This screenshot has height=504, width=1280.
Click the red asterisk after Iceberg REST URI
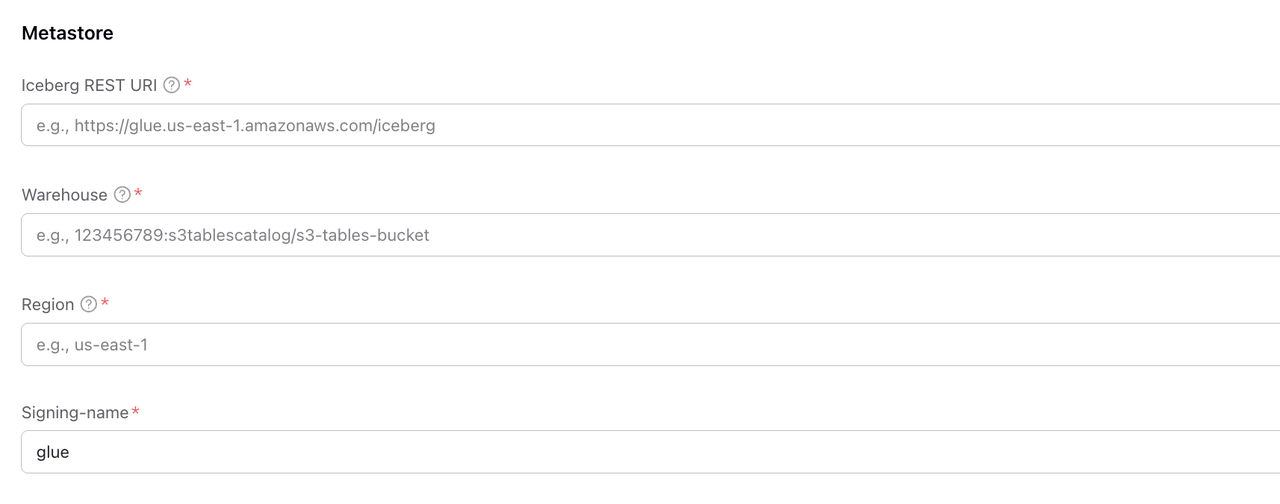point(188,84)
